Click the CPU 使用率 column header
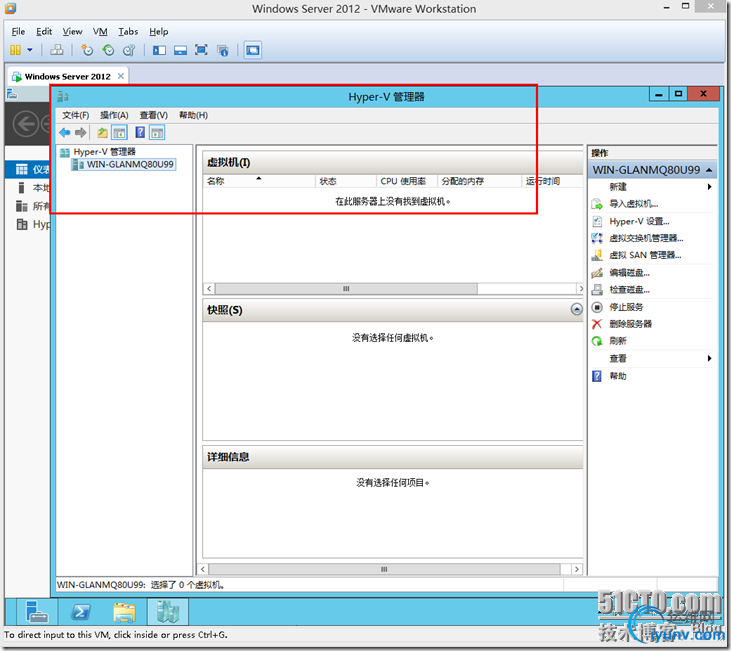This screenshot has width=731, height=651. click(x=407, y=181)
